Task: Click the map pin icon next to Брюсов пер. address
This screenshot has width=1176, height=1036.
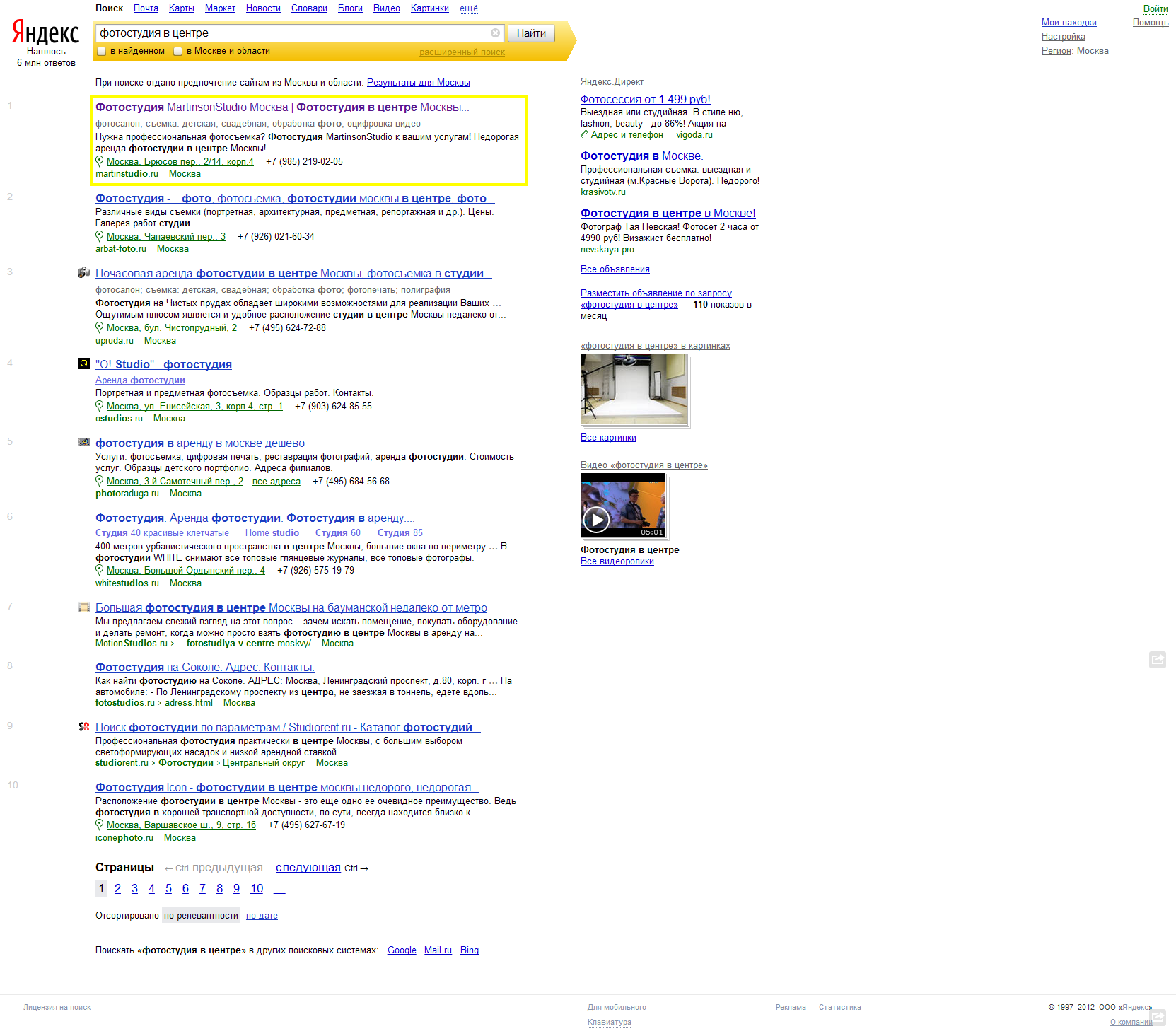Action: point(100,161)
